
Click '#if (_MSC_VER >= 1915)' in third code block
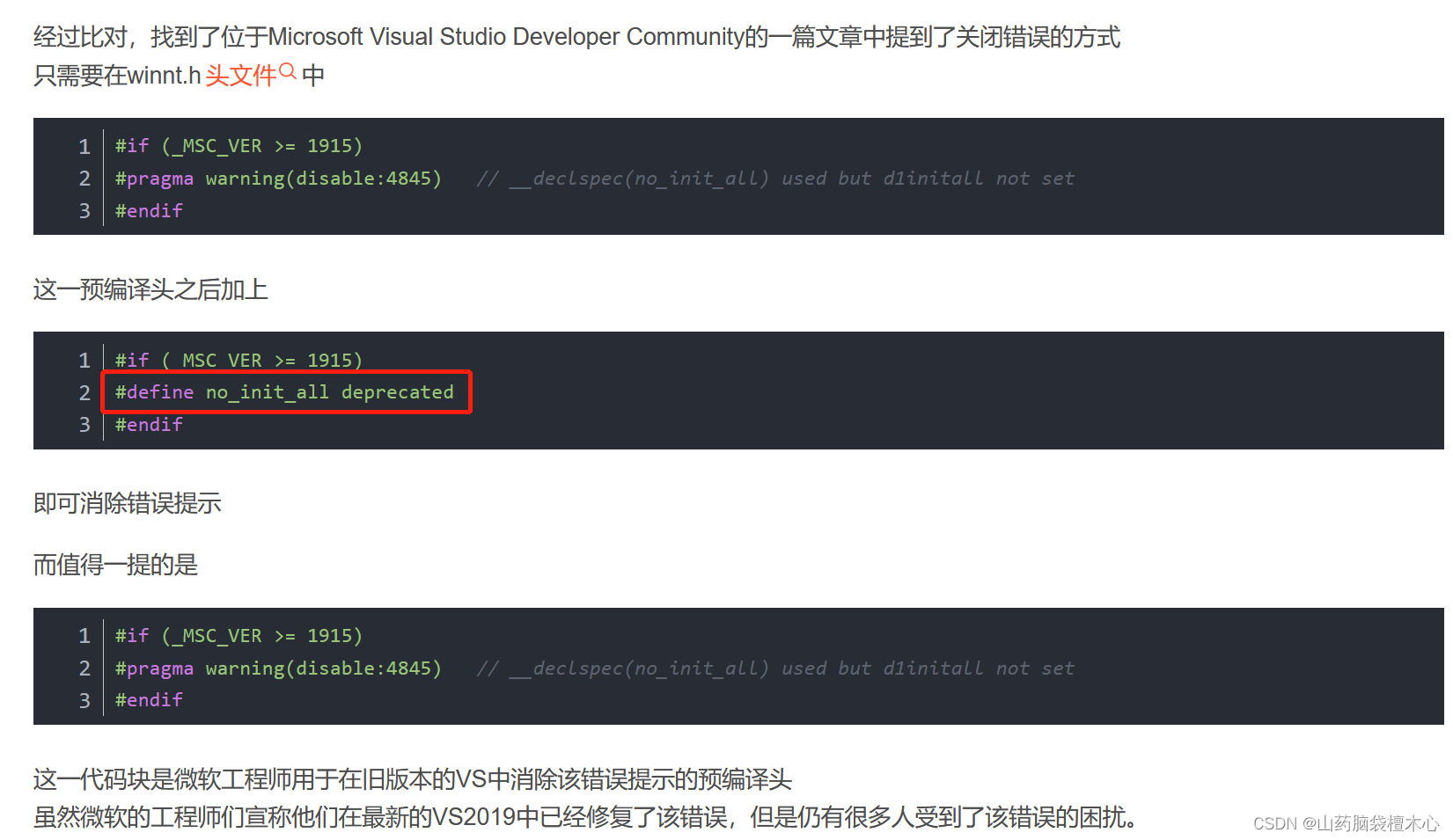coord(238,636)
